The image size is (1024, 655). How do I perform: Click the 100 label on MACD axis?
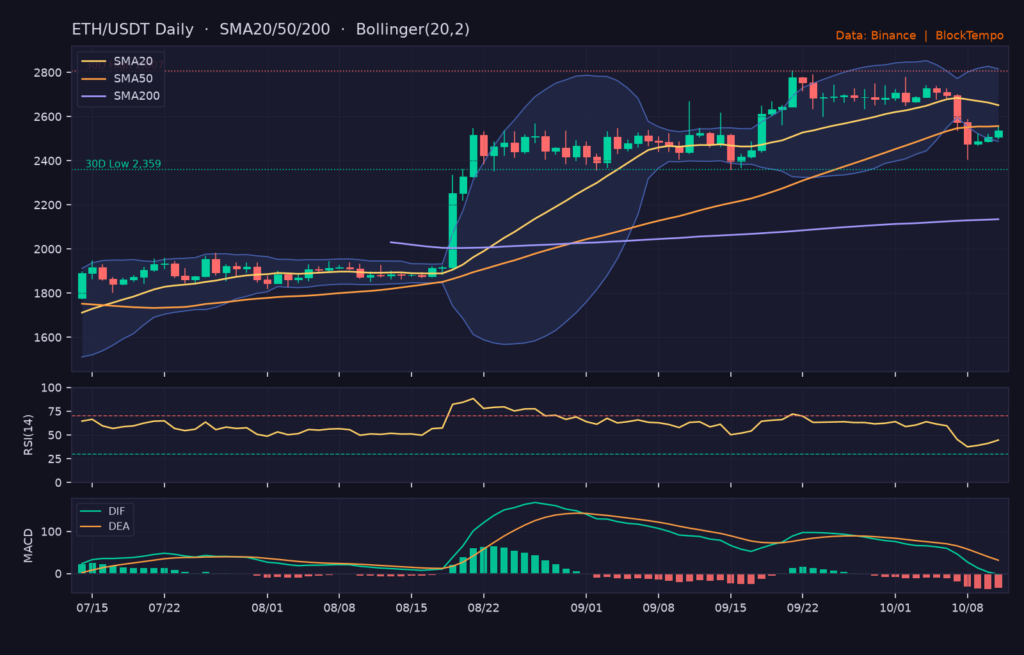52,532
